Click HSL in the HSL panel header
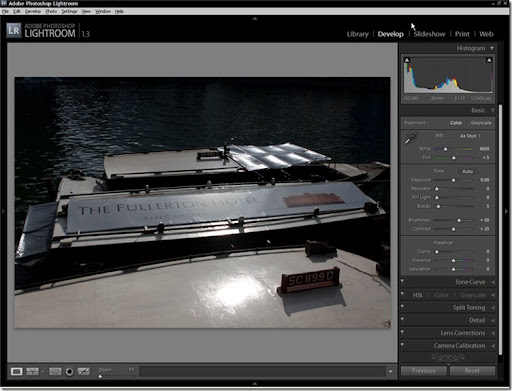The width and height of the screenshot is (512, 391). (x=418, y=295)
